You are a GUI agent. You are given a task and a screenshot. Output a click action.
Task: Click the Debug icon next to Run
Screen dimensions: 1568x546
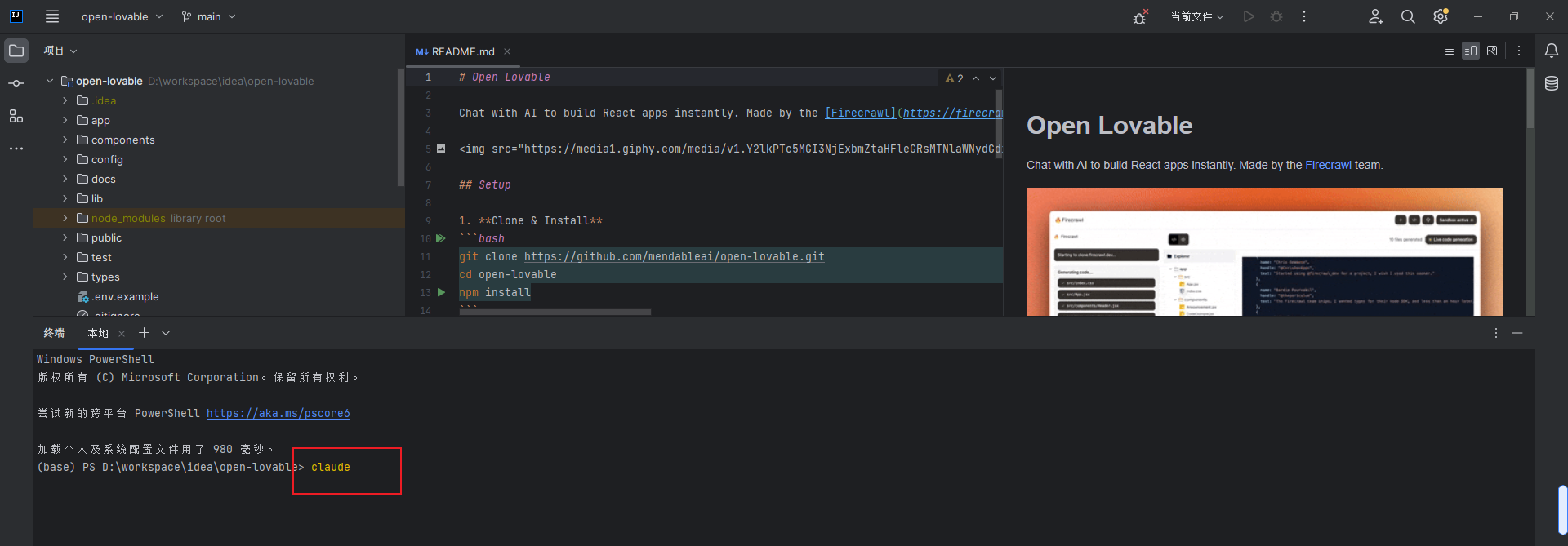(x=1276, y=16)
